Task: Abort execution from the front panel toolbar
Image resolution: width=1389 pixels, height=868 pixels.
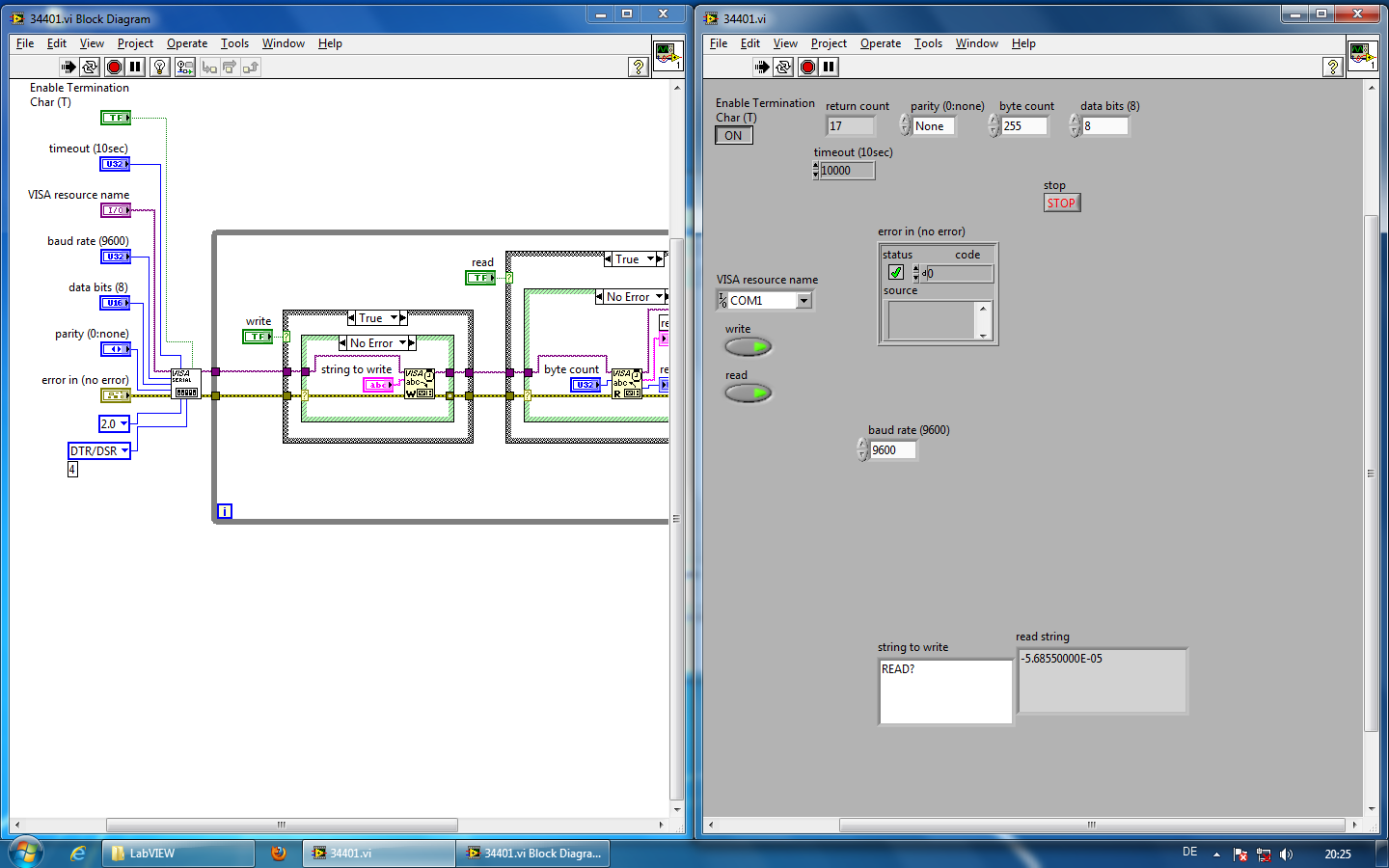Action: [808, 67]
